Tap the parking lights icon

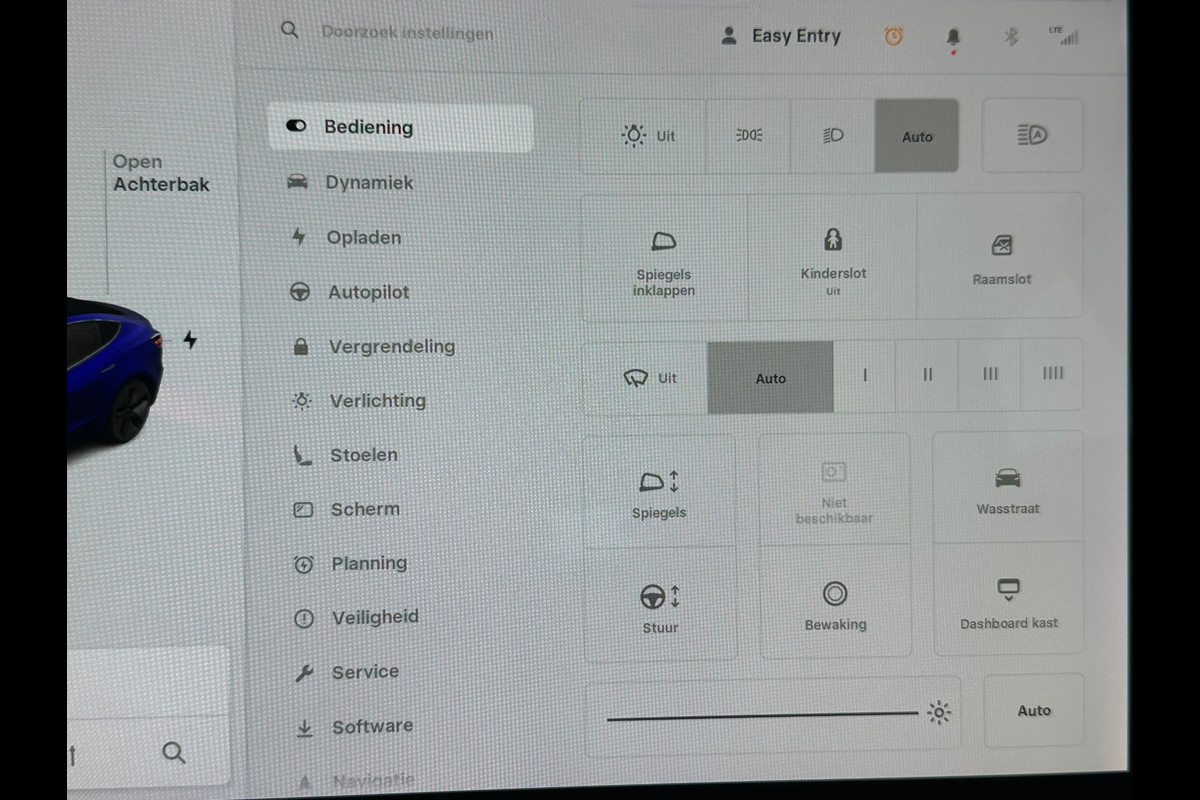pos(749,136)
